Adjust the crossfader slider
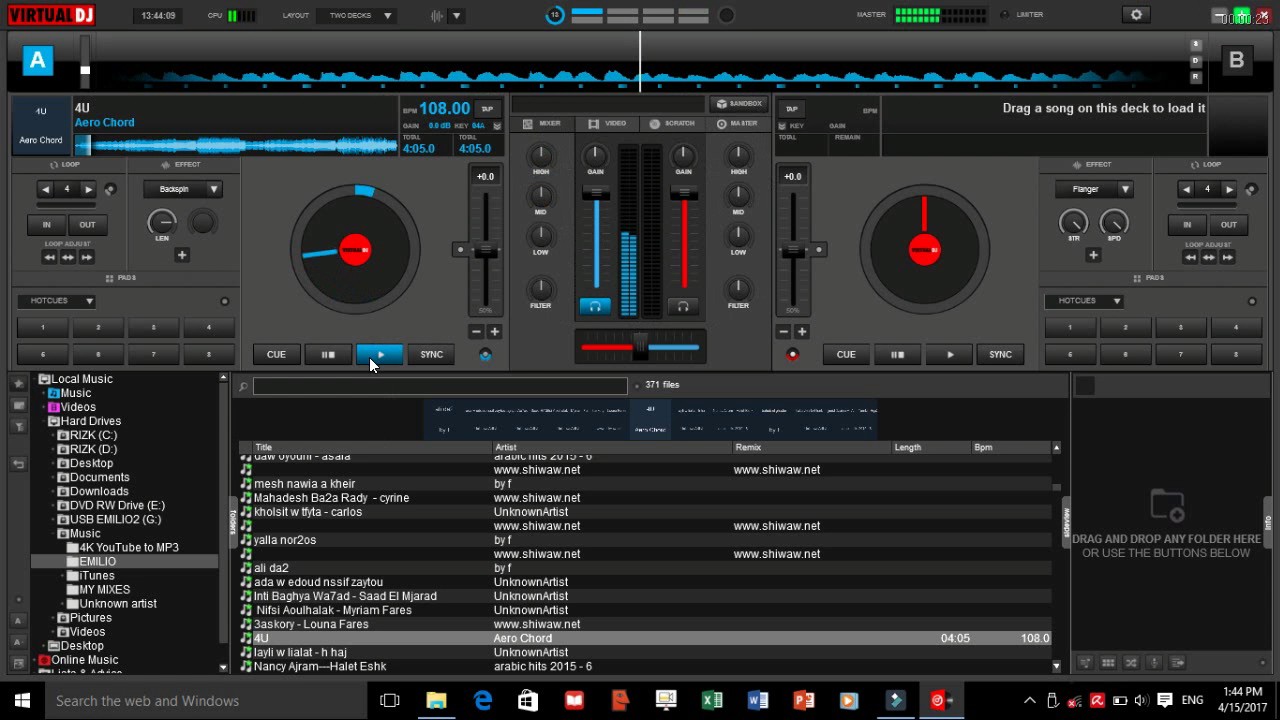 pyautogui.click(x=640, y=347)
